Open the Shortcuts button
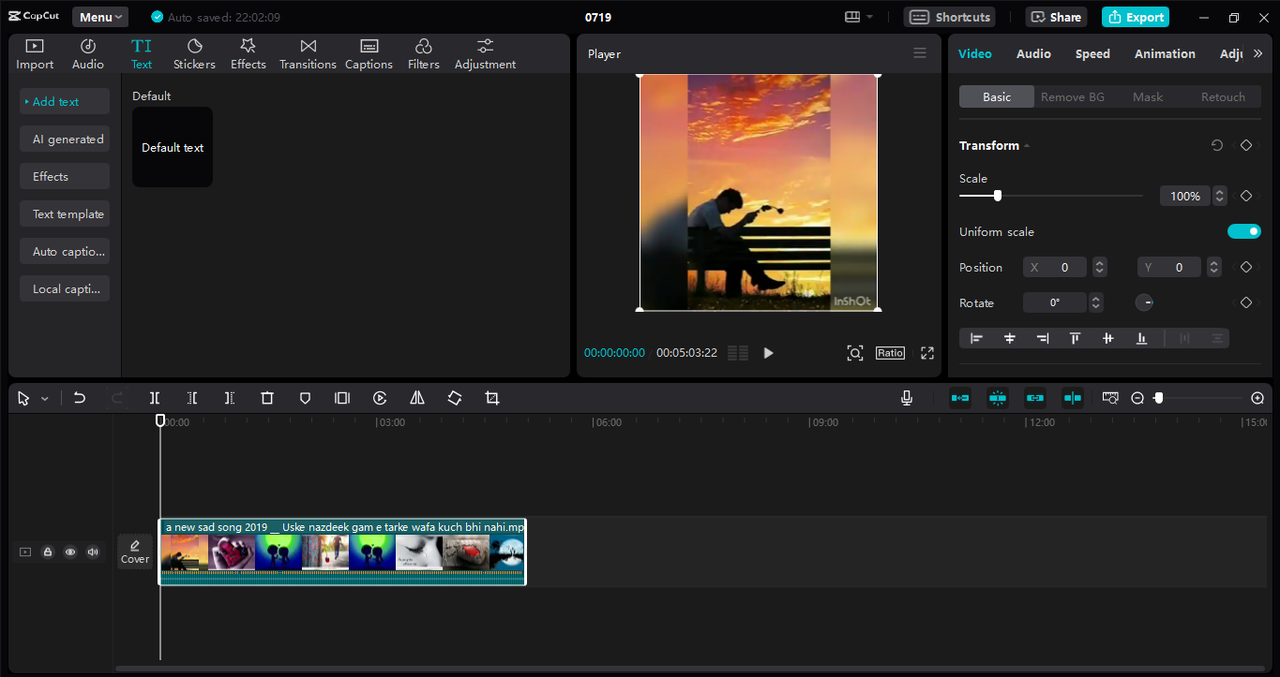1280x677 pixels. (x=949, y=17)
